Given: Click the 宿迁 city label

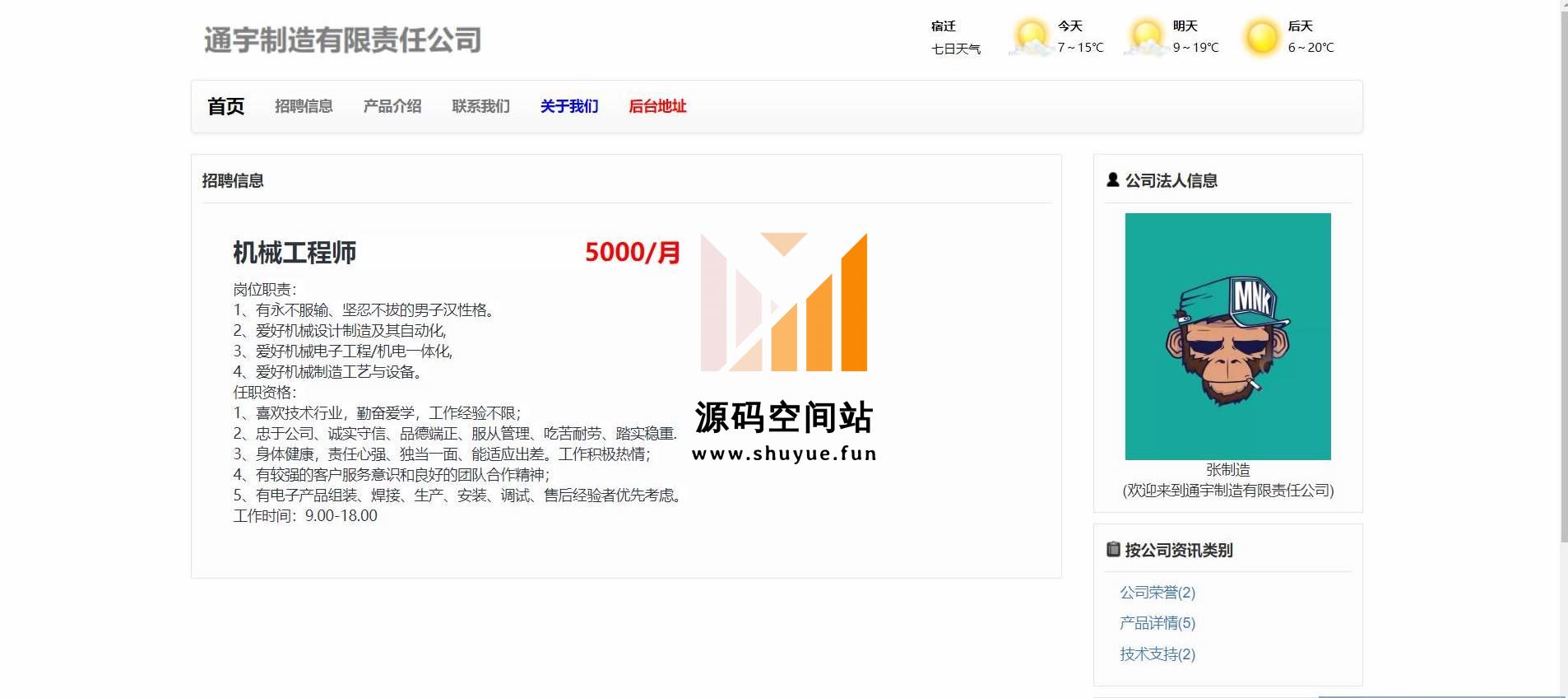Looking at the screenshot, I should [944, 26].
